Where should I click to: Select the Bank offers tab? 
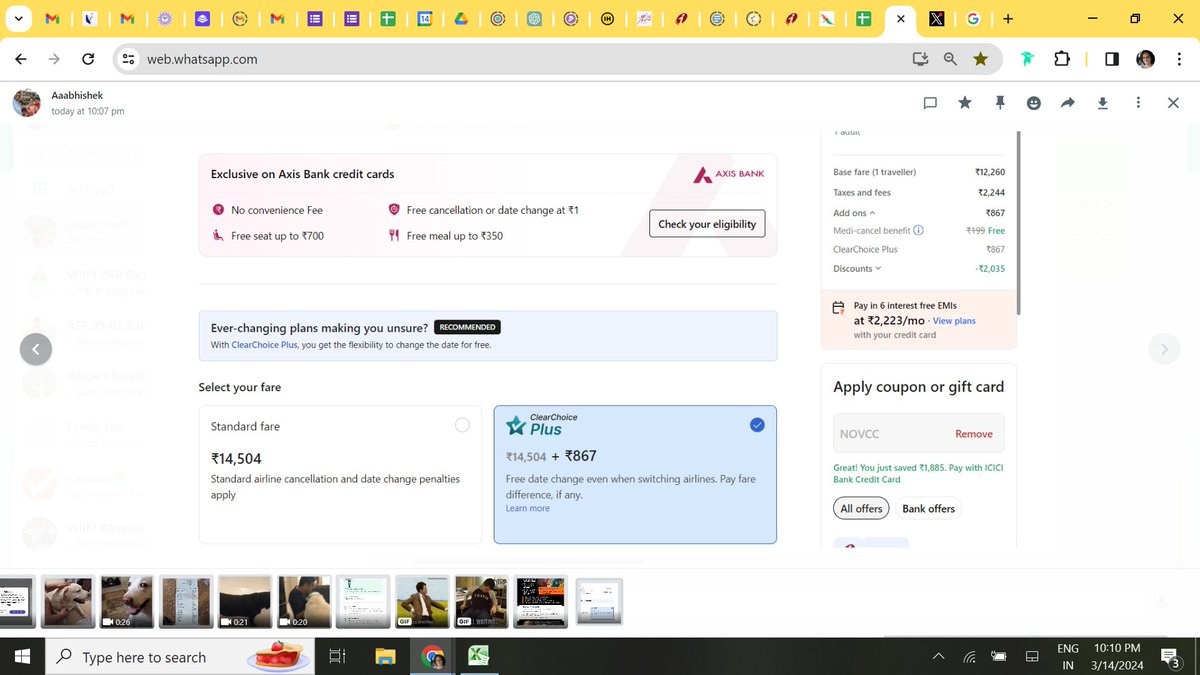click(928, 508)
